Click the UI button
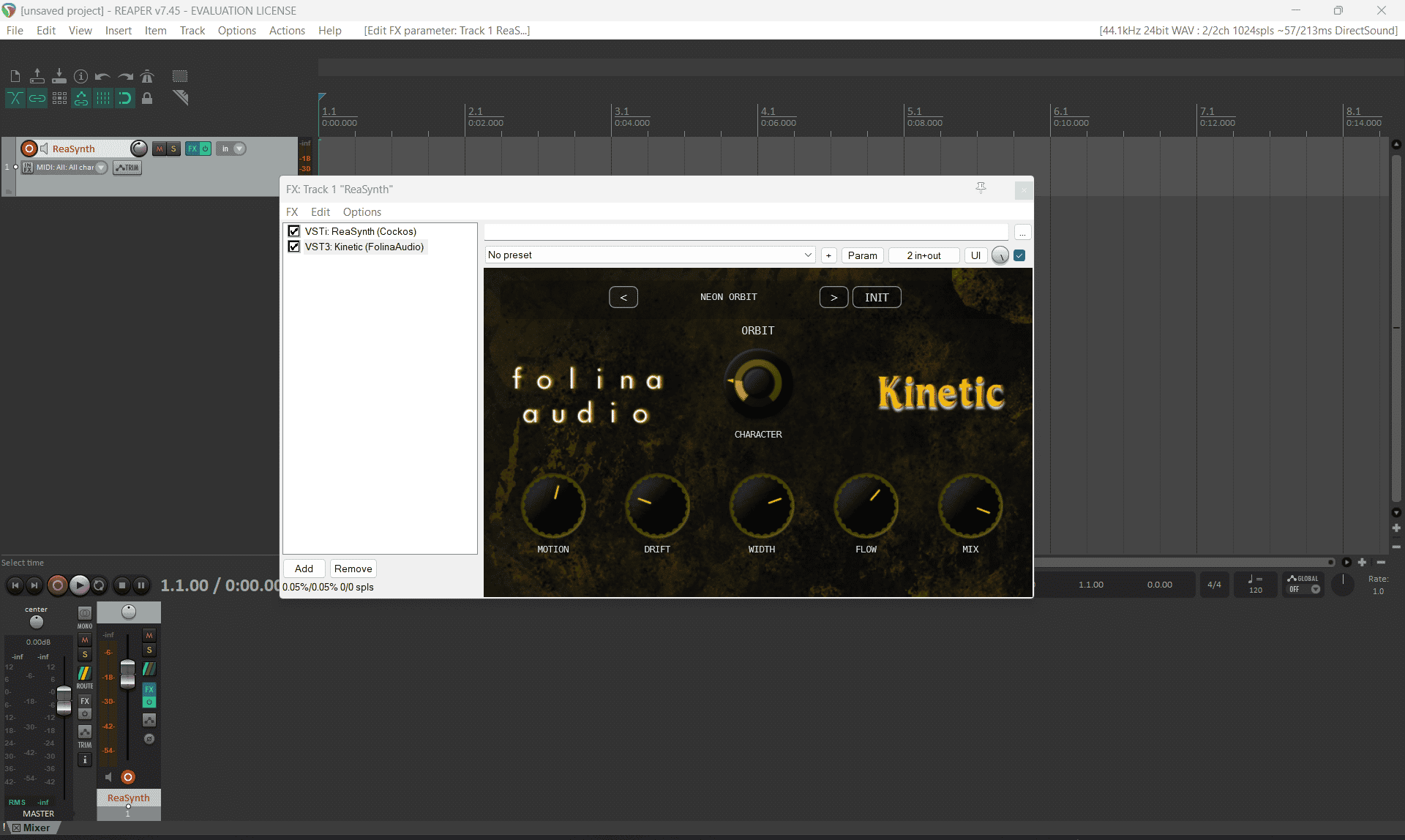This screenshot has height=840, width=1405. pyautogui.click(x=975, y=255)
